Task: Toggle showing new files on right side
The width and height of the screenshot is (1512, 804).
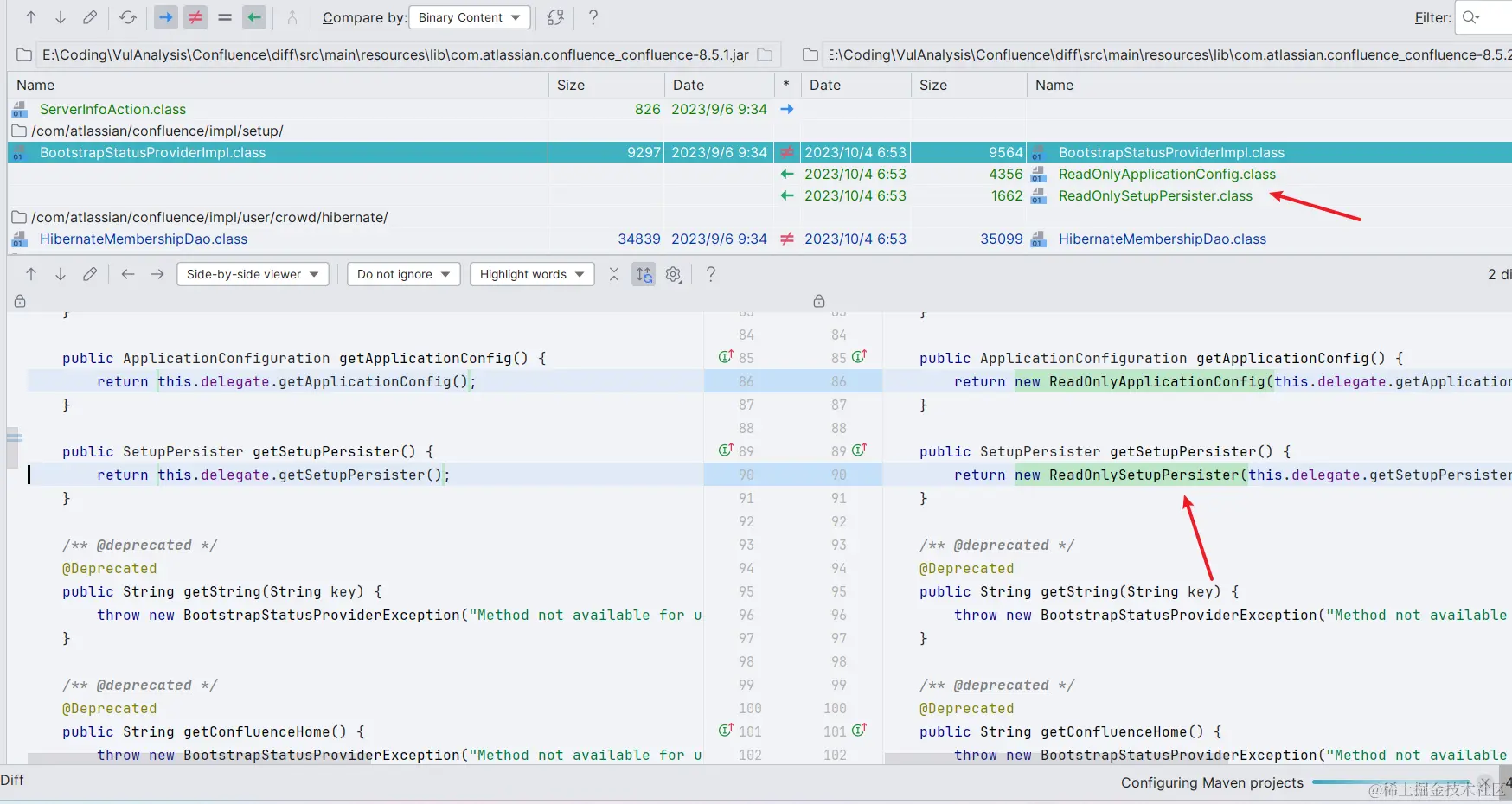Action: coord(254,17)
